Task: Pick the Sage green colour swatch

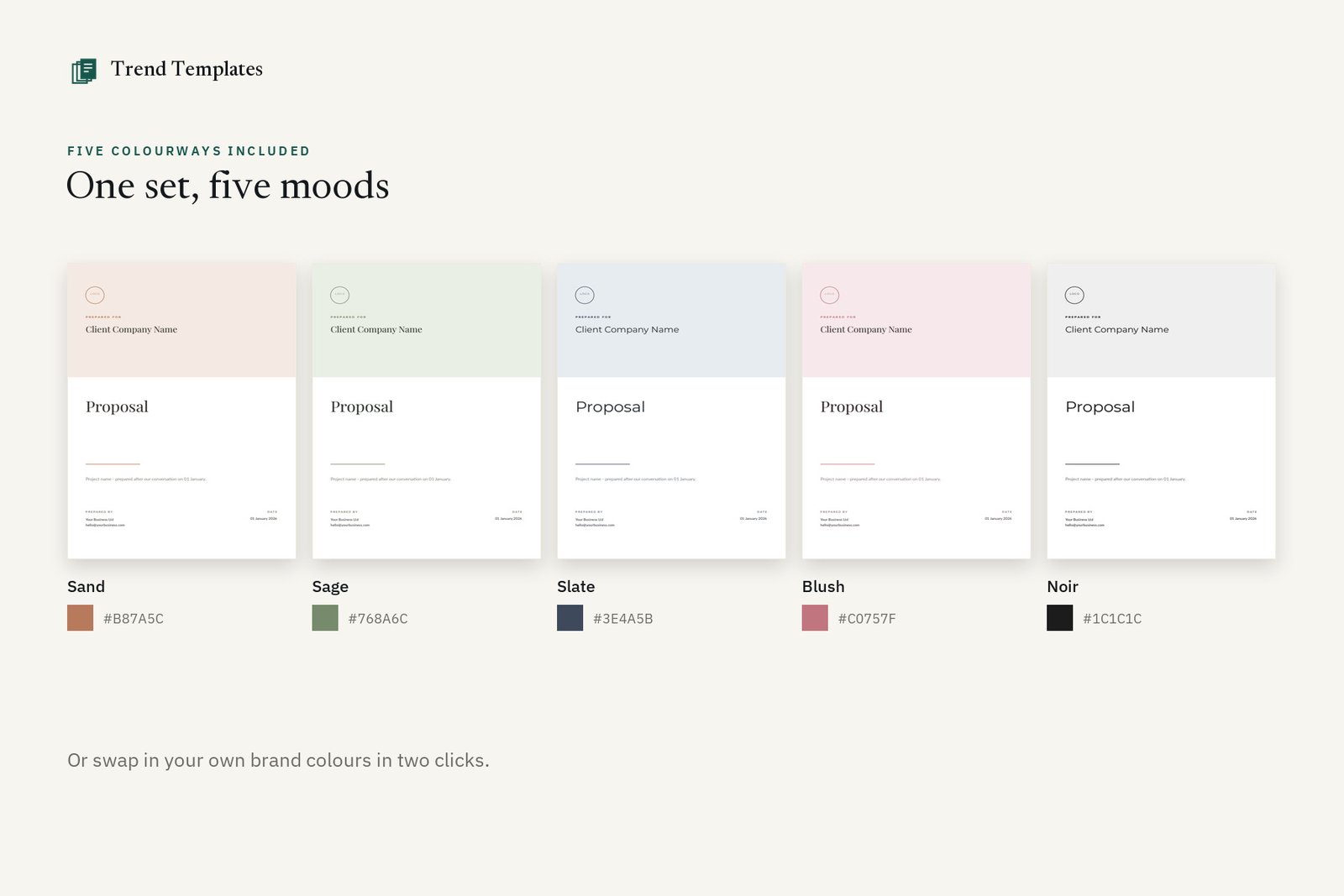Action: [x=325, y=618]
